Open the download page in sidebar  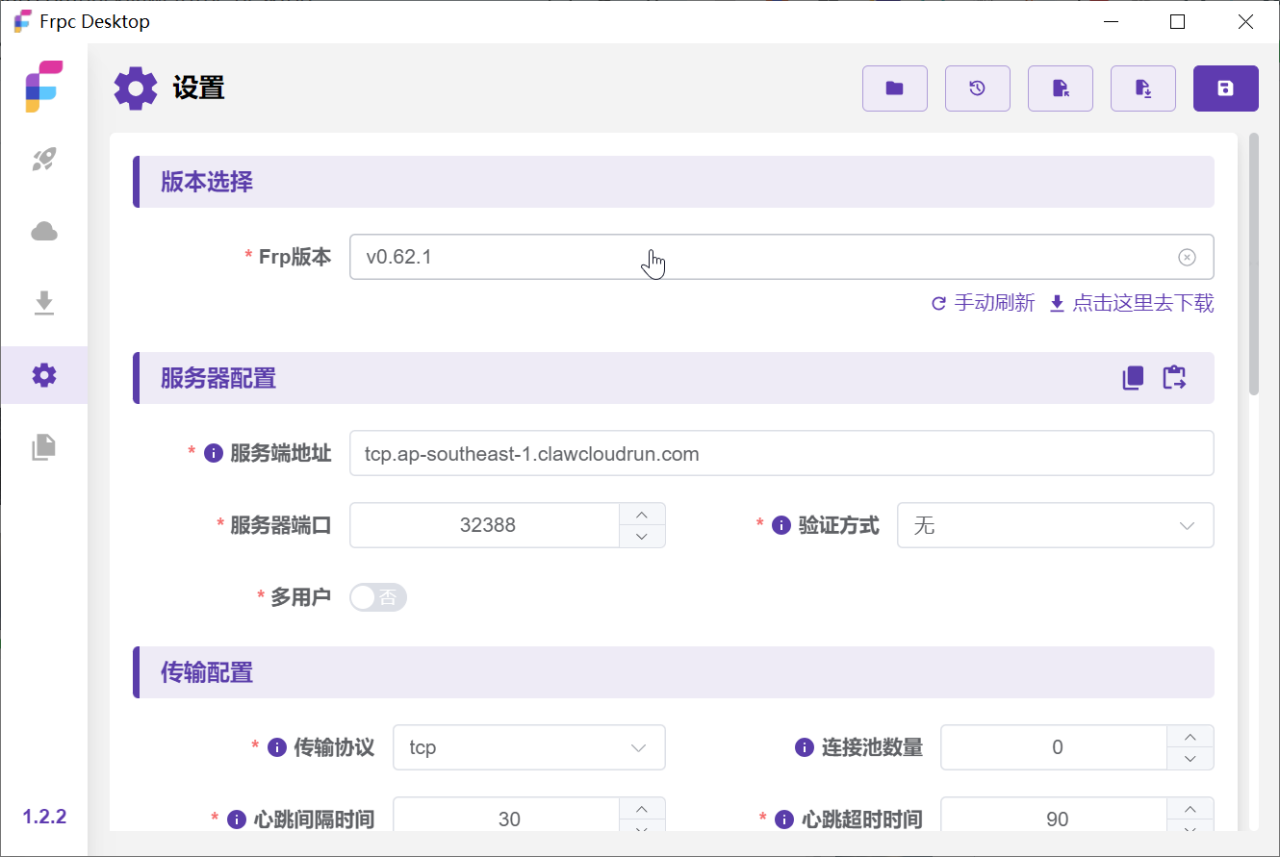(44, 303)
